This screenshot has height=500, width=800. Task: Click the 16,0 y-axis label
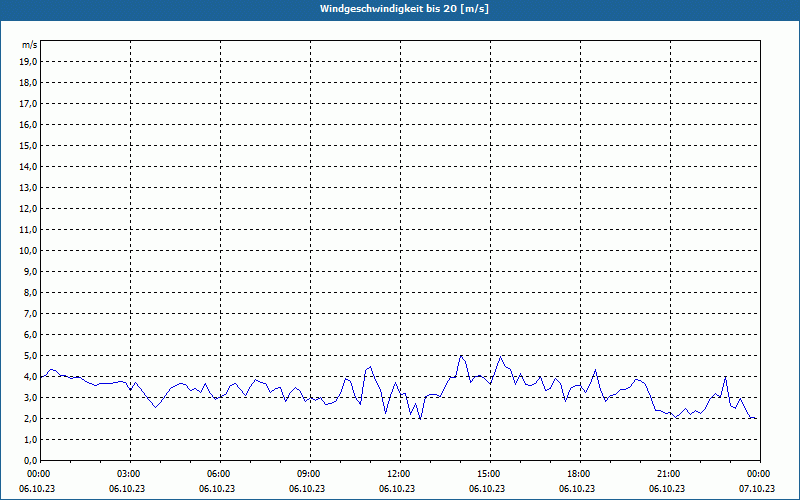pos(28,124)
